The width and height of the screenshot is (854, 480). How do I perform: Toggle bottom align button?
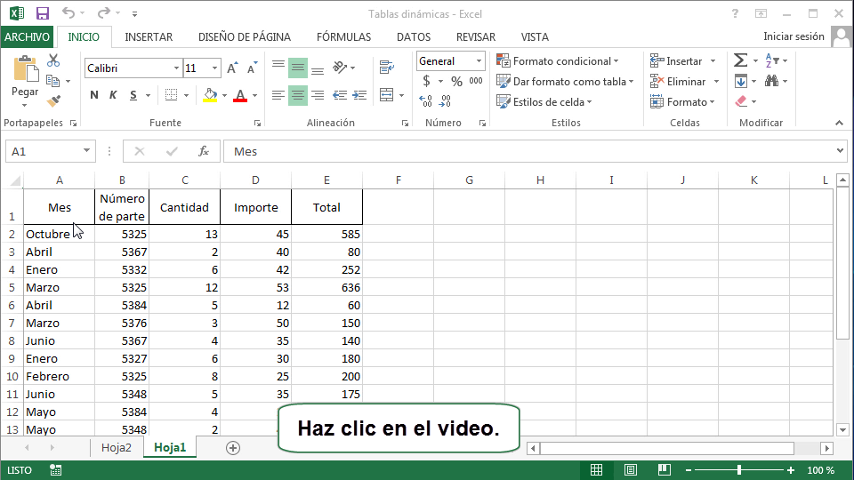(x=318, y=67)
